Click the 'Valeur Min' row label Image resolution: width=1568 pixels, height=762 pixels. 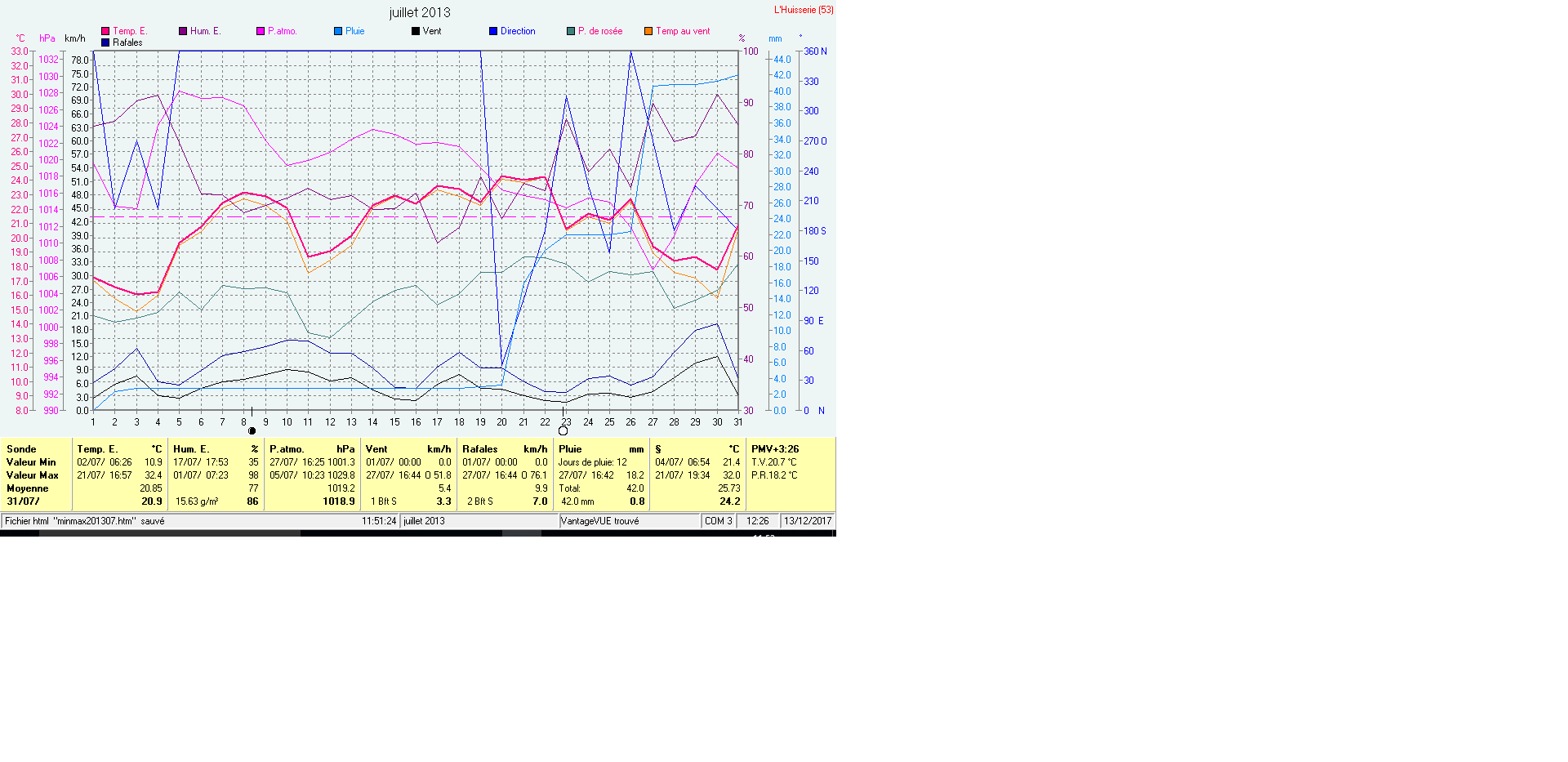31,462
